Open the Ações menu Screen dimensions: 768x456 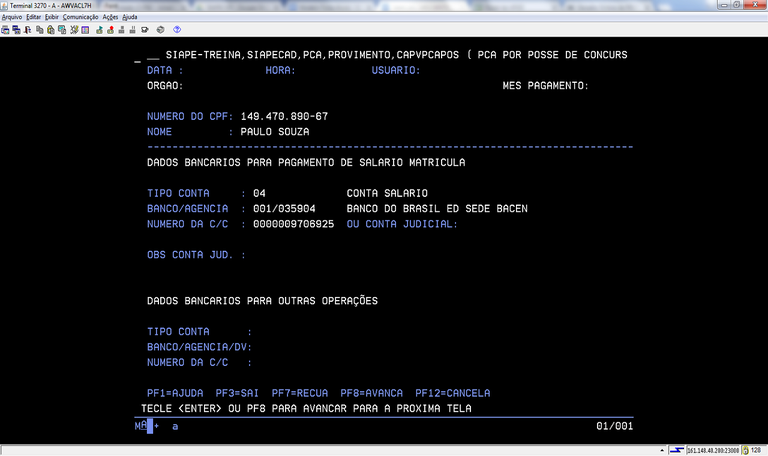(x=110, y=17)
